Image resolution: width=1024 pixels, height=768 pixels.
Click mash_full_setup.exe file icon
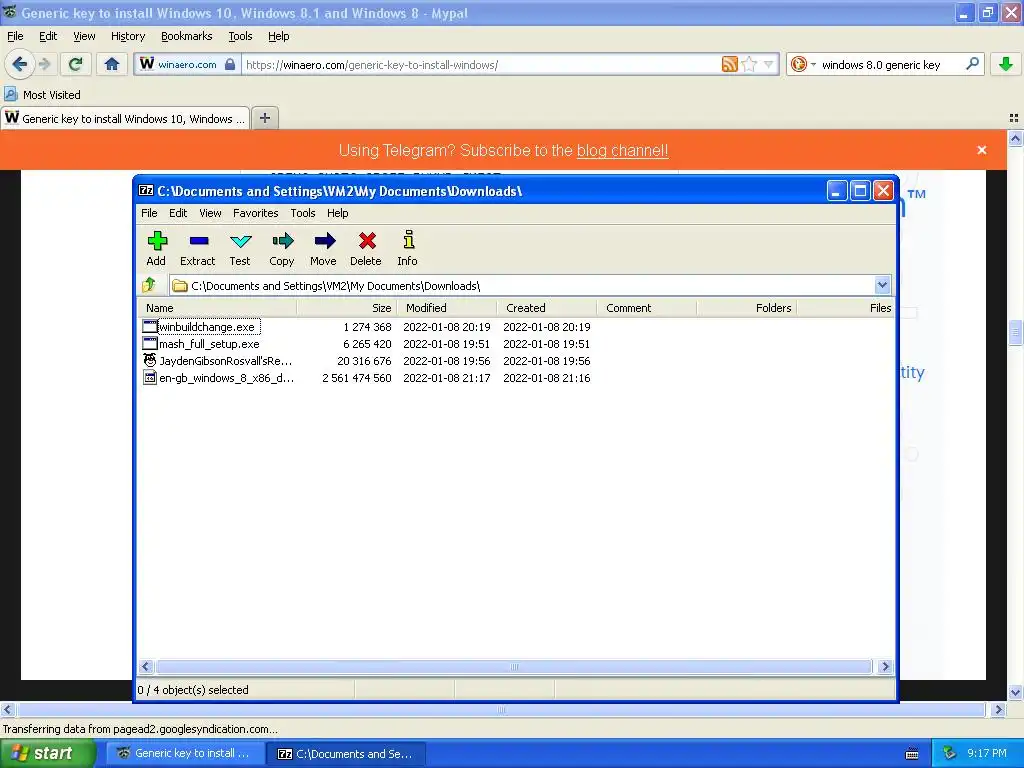coord(150,344)
